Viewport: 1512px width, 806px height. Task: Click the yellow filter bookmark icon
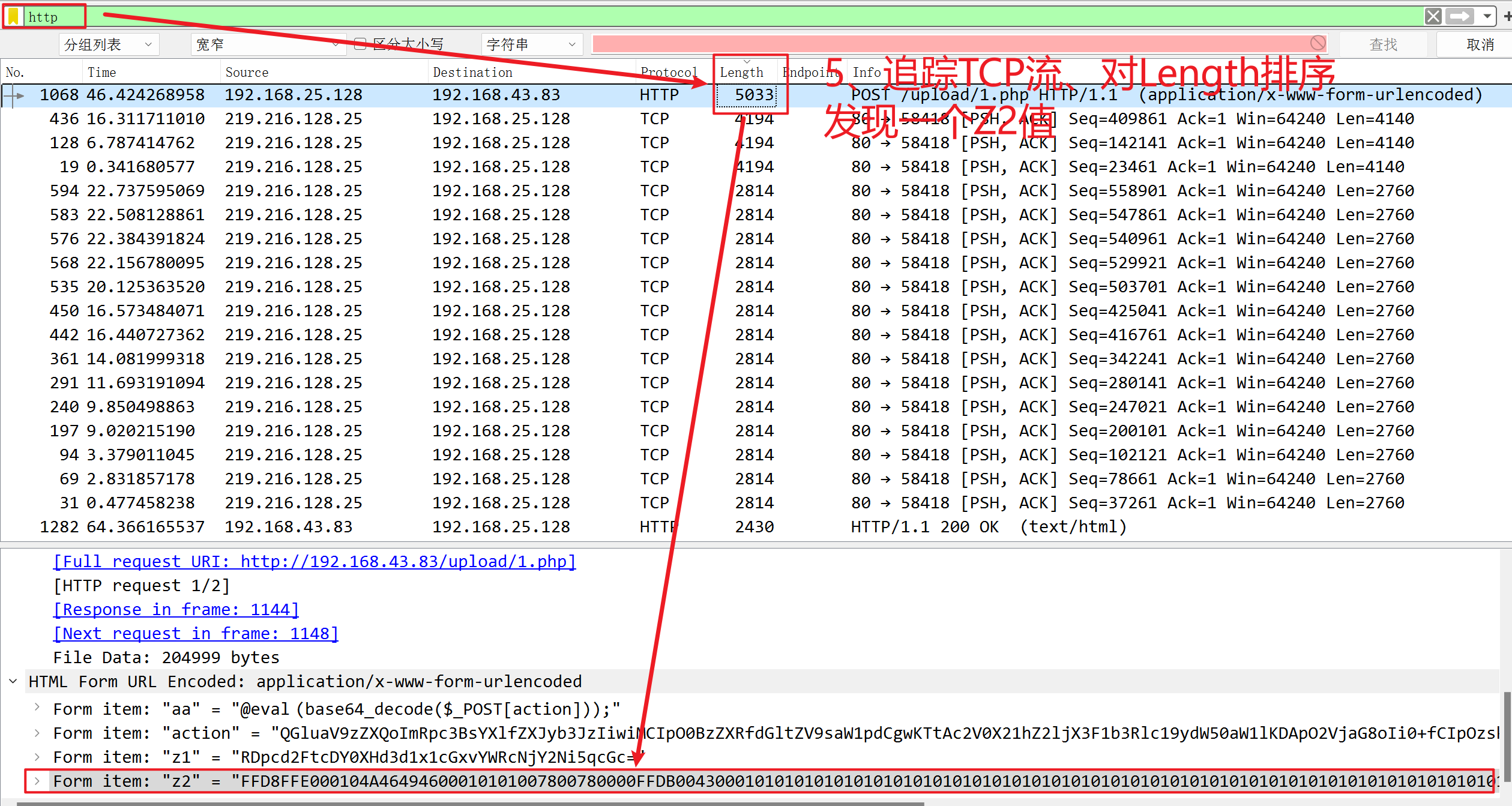[13, 16]
